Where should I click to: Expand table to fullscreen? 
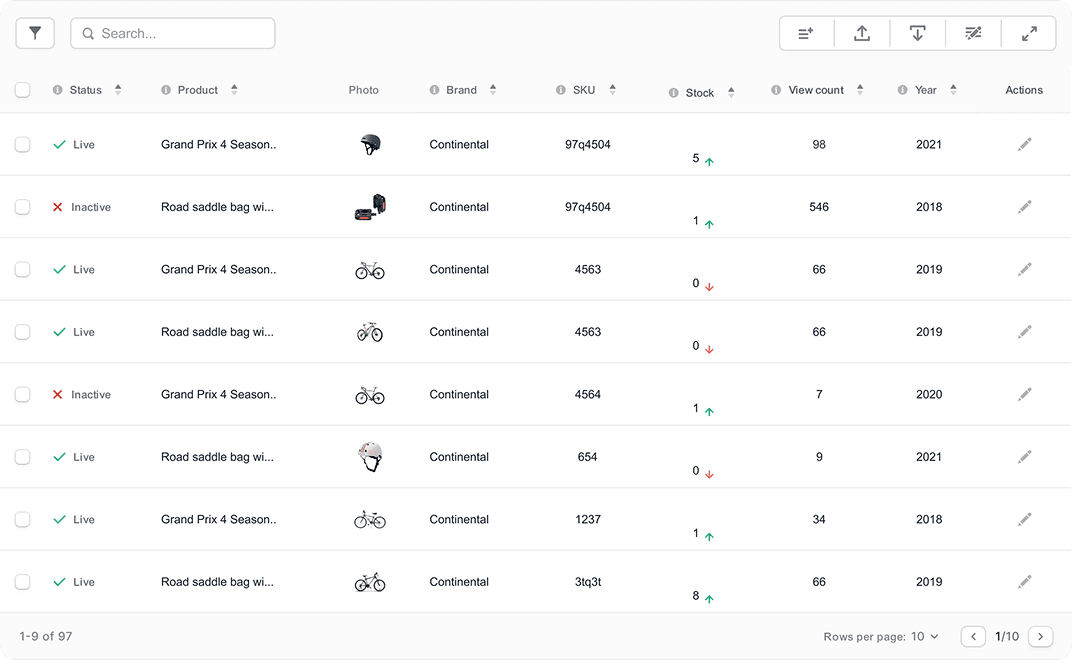(1029, 33)
